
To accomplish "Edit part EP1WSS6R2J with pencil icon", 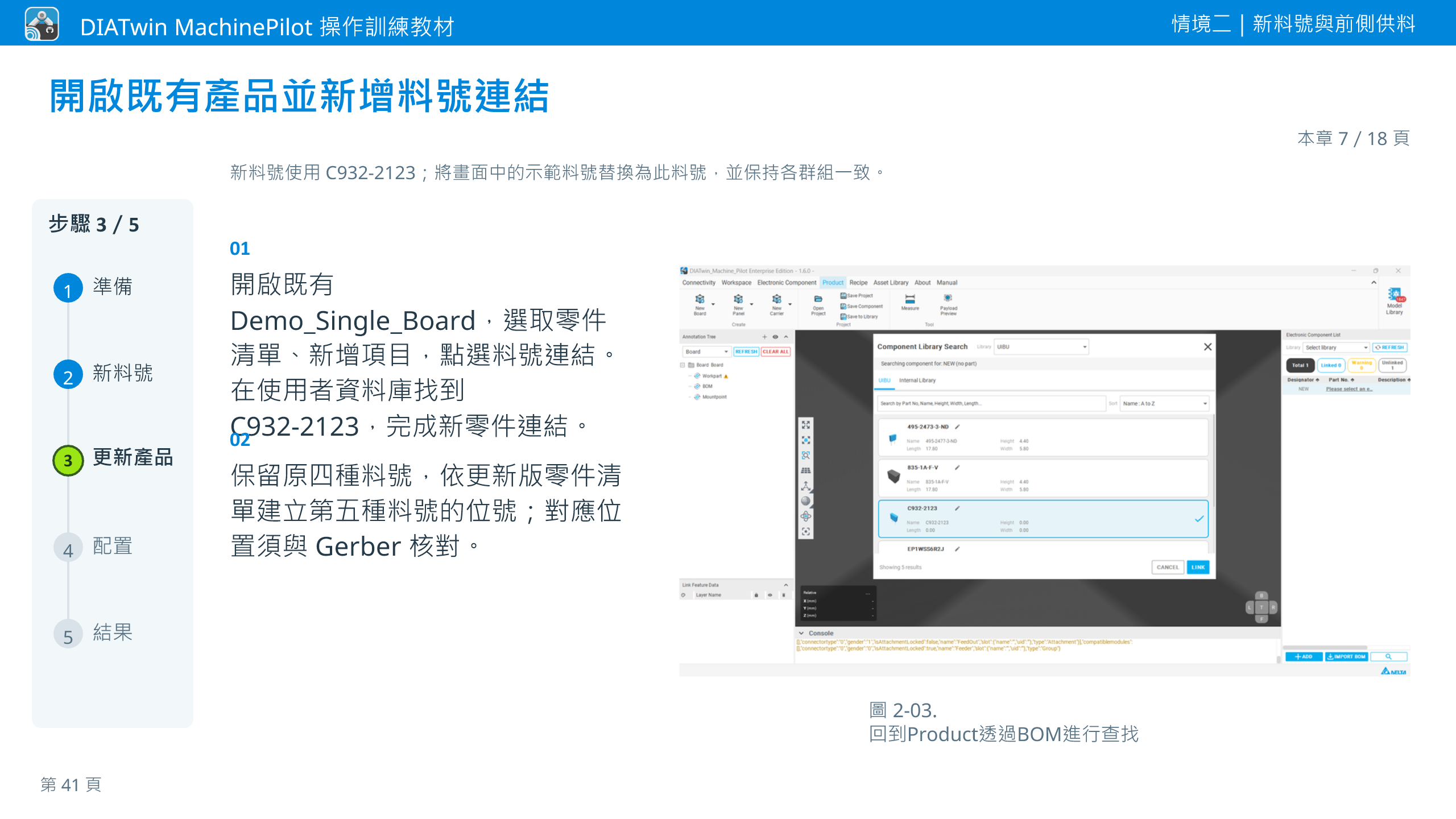I will click(957, 549).
